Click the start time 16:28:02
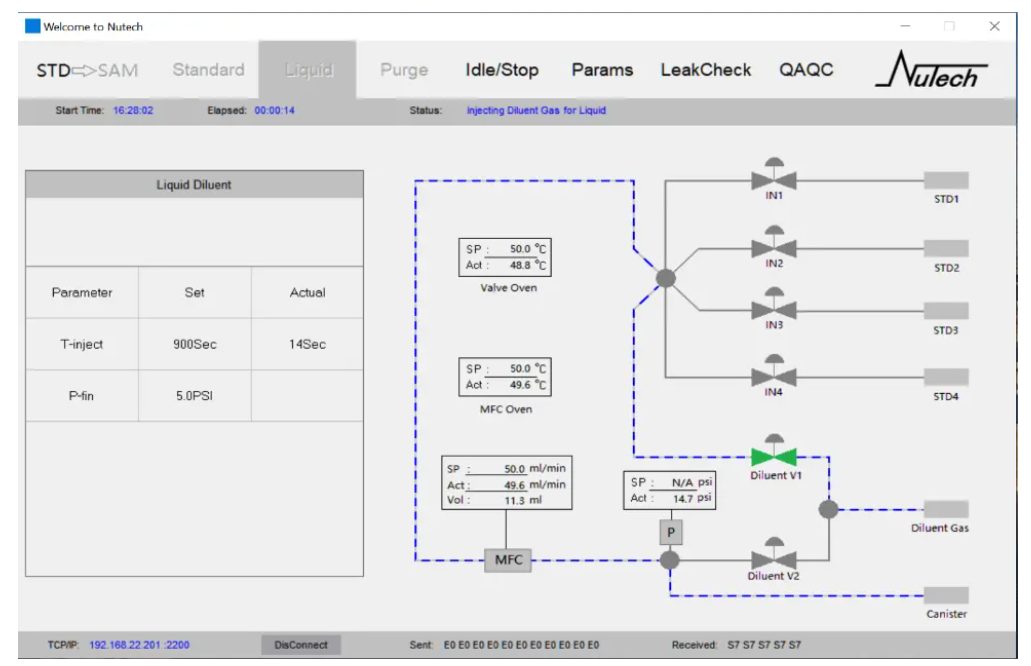Screen dimensions: 1031x666 [x=133, y=110]
